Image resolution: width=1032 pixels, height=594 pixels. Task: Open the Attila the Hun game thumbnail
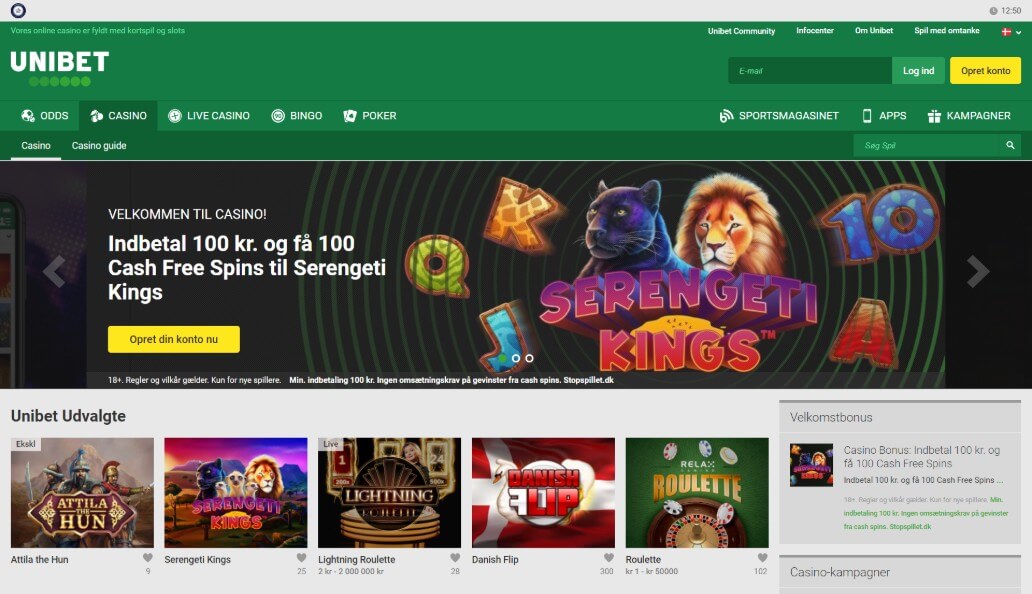82,493
